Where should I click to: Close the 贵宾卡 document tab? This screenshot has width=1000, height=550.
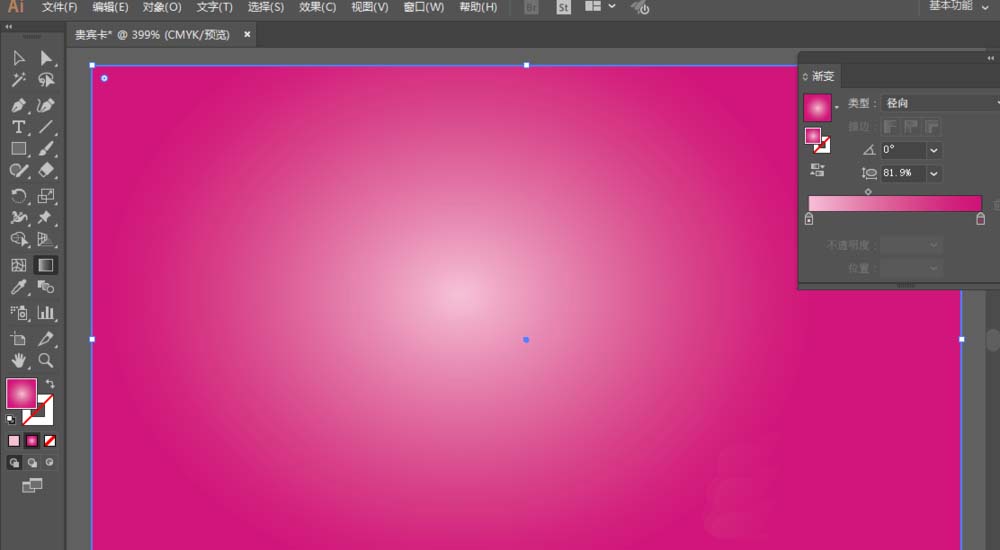[x=247, y=34]
